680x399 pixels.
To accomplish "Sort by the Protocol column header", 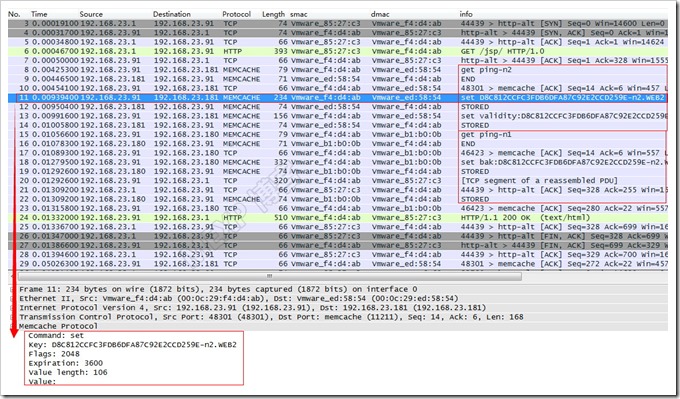I will (x=237, y=14).
